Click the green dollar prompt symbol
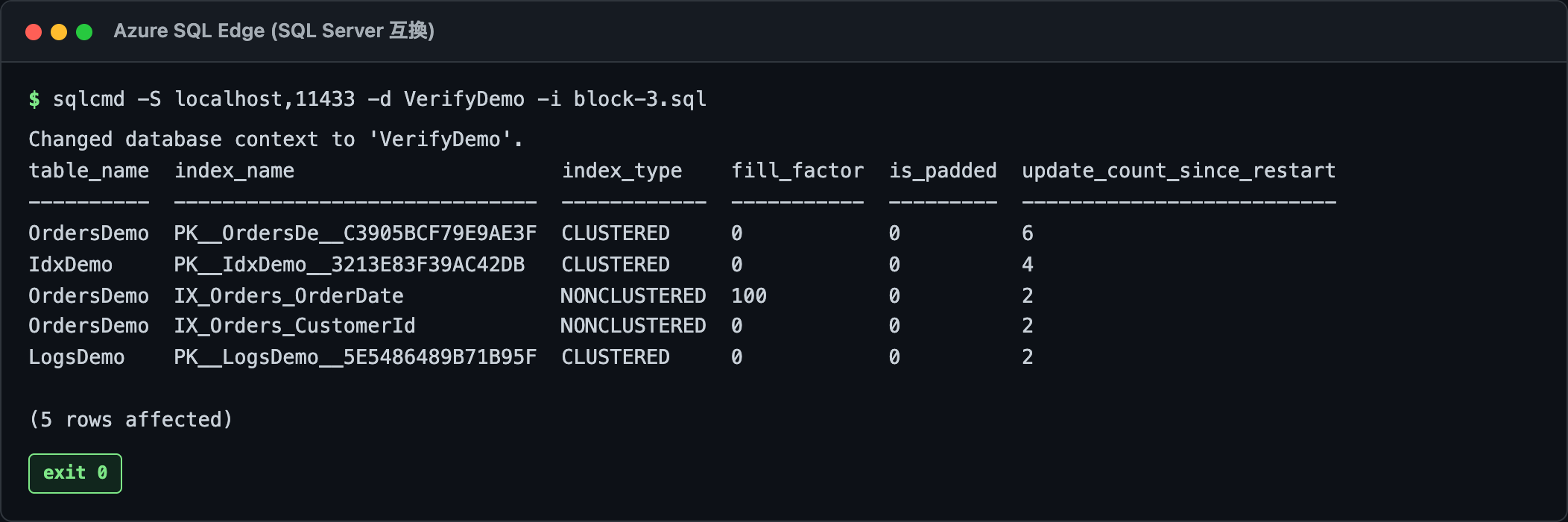The image size is (1568, 522). (34, 99)
